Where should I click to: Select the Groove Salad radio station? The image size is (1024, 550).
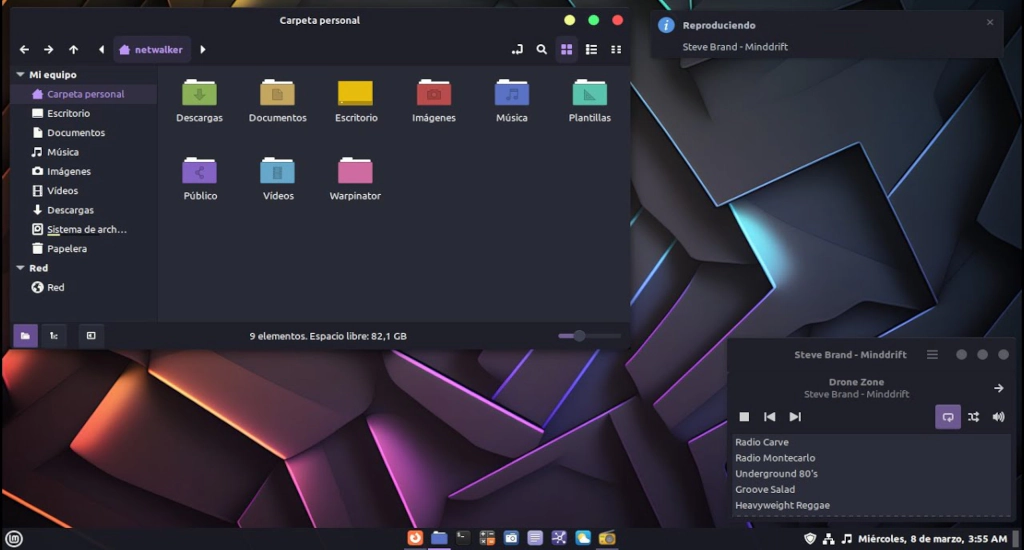765,489
